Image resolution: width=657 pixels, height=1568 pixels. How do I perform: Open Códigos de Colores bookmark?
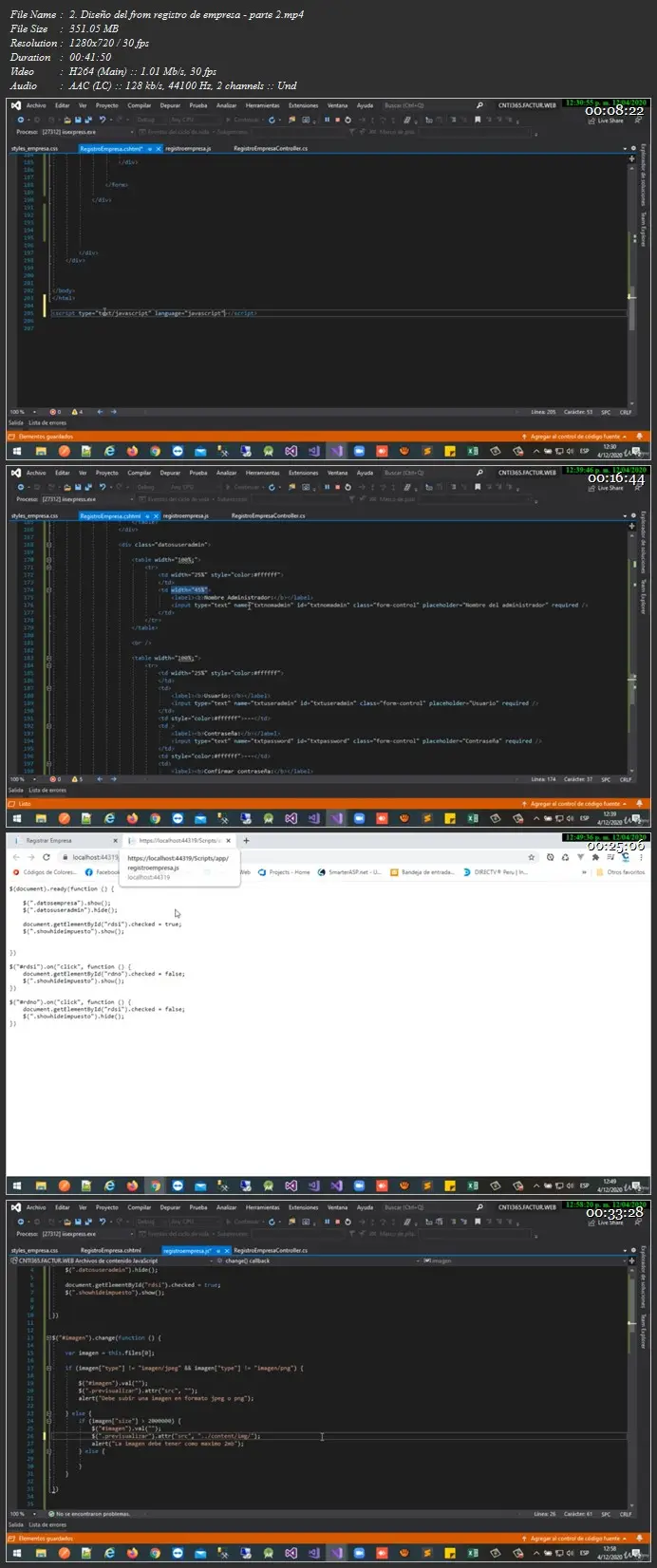tap(46, 871)
